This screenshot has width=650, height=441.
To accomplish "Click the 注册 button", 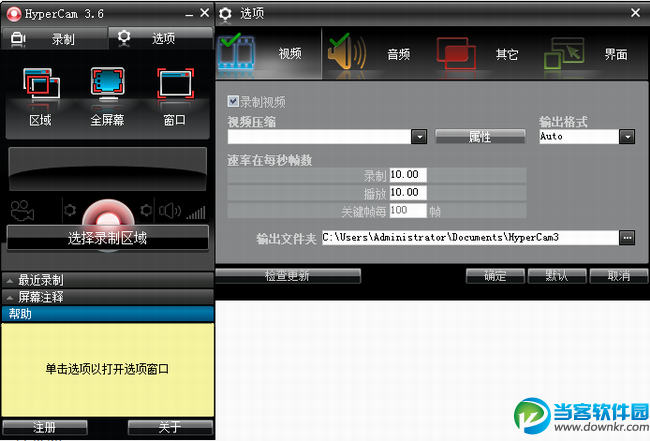I will pyautogui.click(x=45, y=427).
